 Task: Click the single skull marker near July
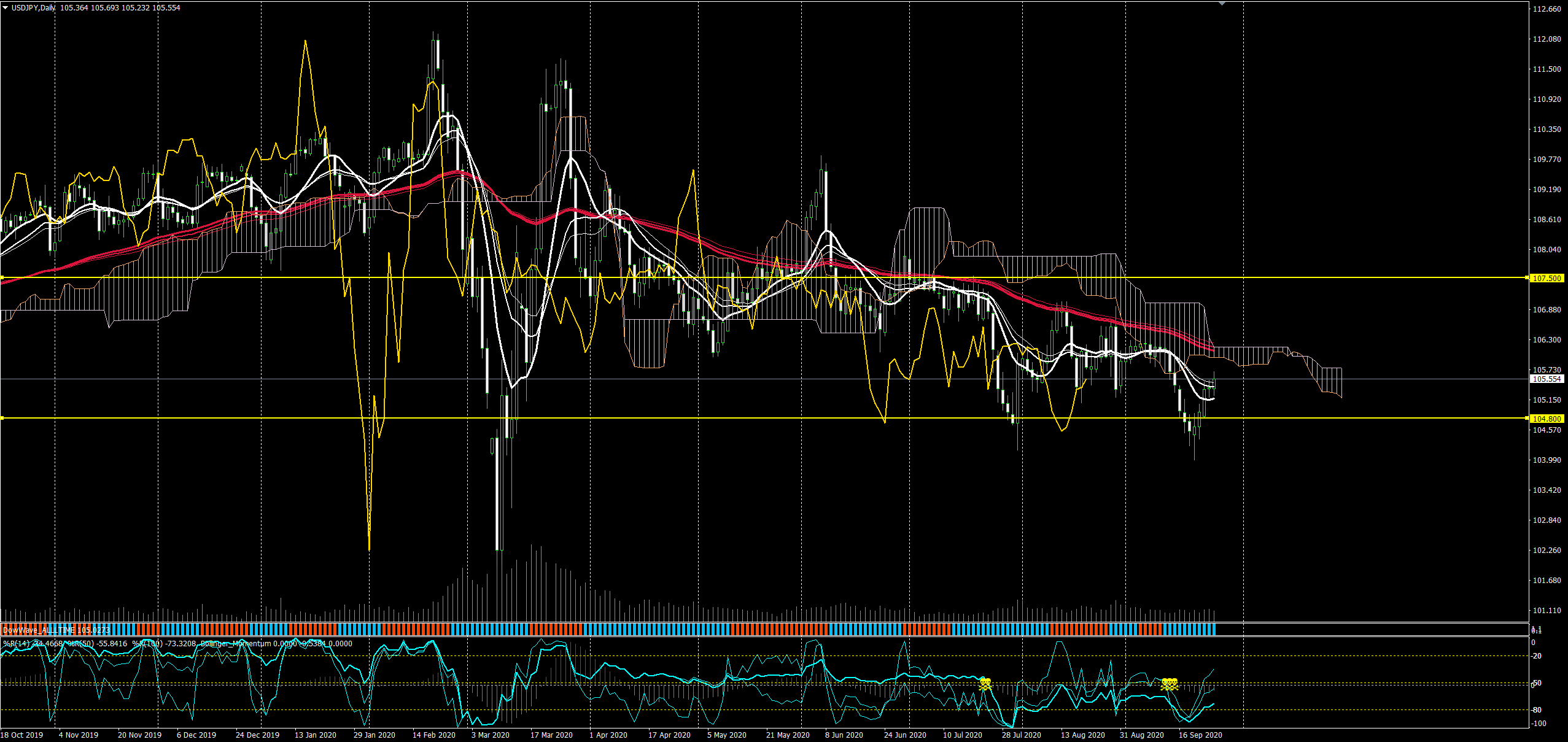coord(985,684)
